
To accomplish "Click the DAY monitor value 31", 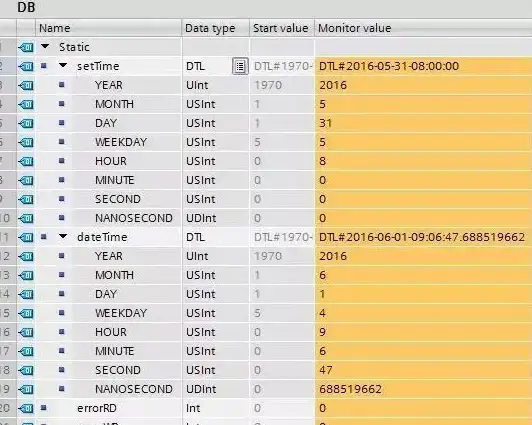I will pos(325,123).
